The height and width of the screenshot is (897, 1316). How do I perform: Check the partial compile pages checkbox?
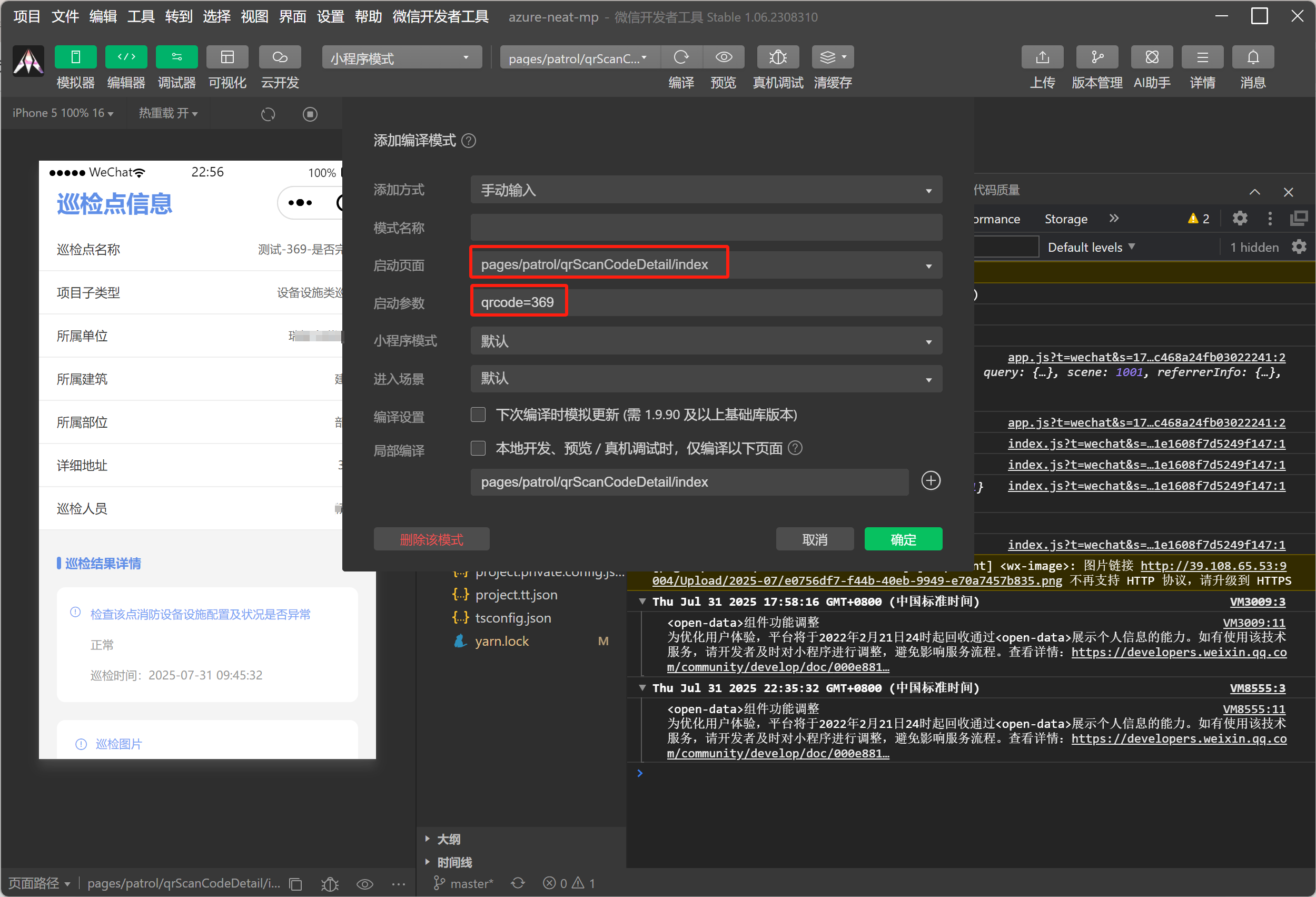pos(478,449)
